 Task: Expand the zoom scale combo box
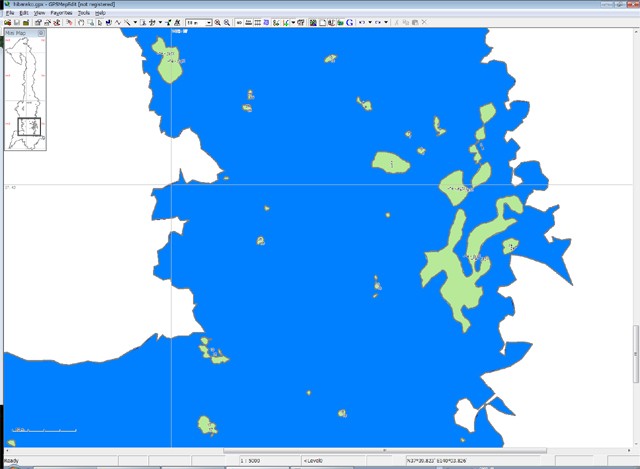[208, 22]
